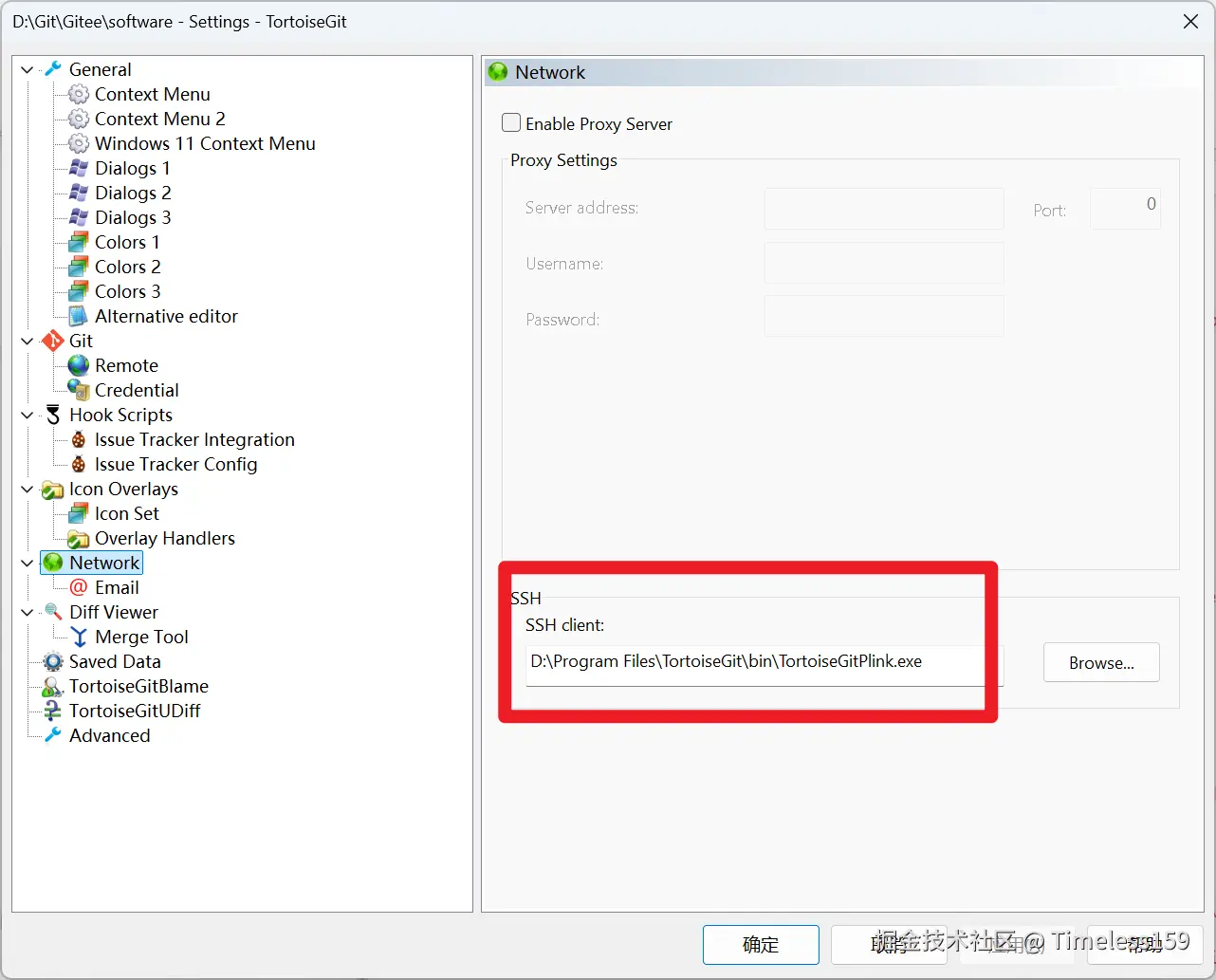Collapse the Git tree node
The height and width of the screenshot is (980, 1216).
(28, 342)
